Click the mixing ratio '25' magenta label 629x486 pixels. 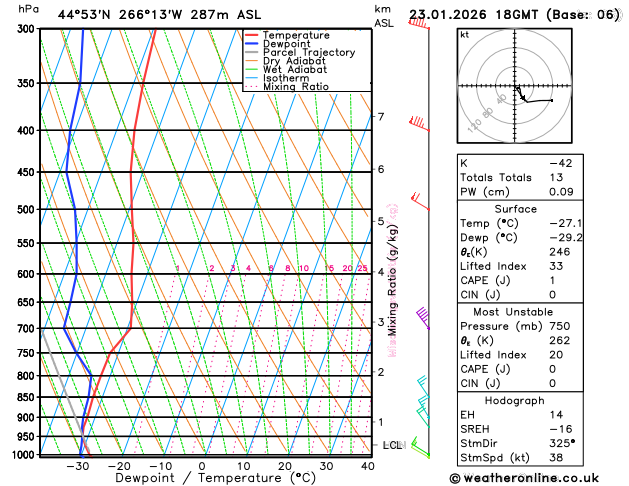(x=362, y=268)
